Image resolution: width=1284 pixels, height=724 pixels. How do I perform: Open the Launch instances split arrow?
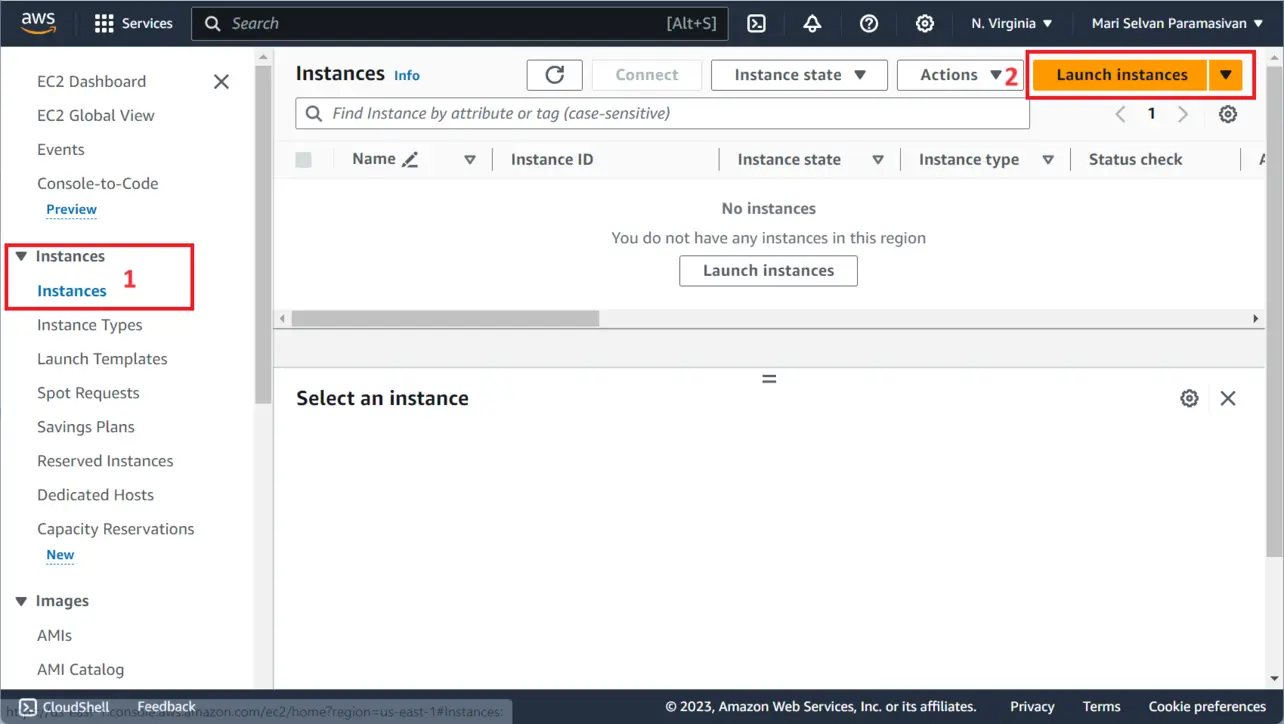1225,75
